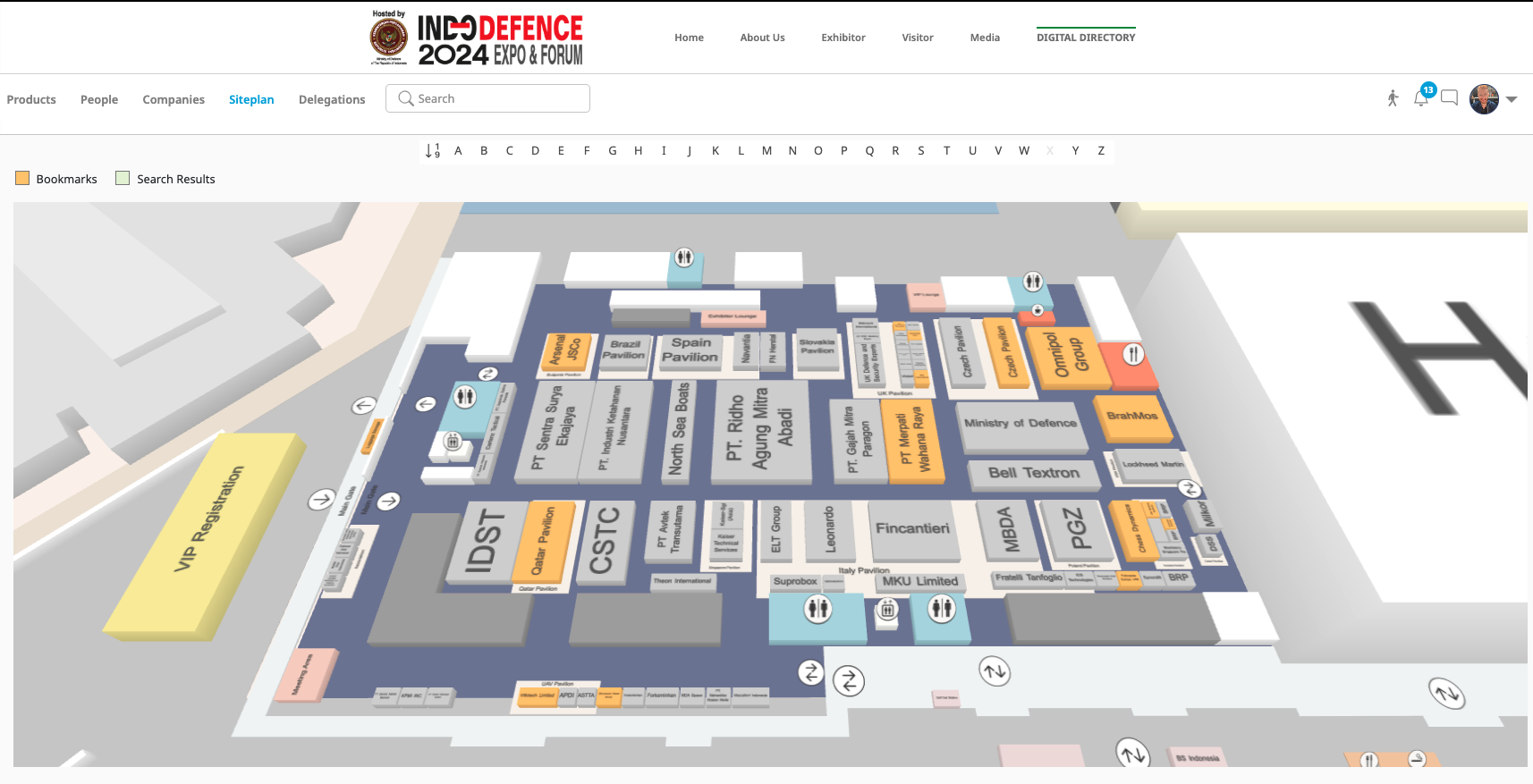Image resolution: width=1533 pixels, height=784 pixels.
Task: Filter exhibitors by letter S
Action: point(921,150)
